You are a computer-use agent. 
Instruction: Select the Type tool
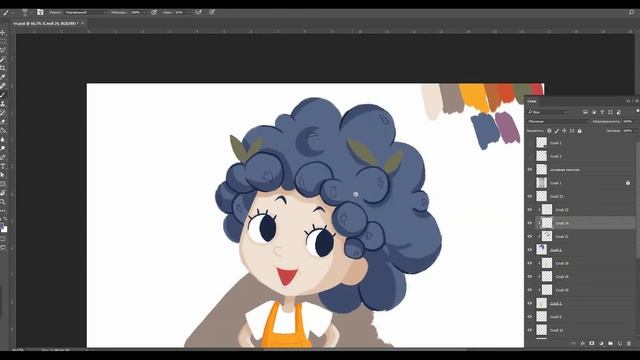click(x=3, y=166)
